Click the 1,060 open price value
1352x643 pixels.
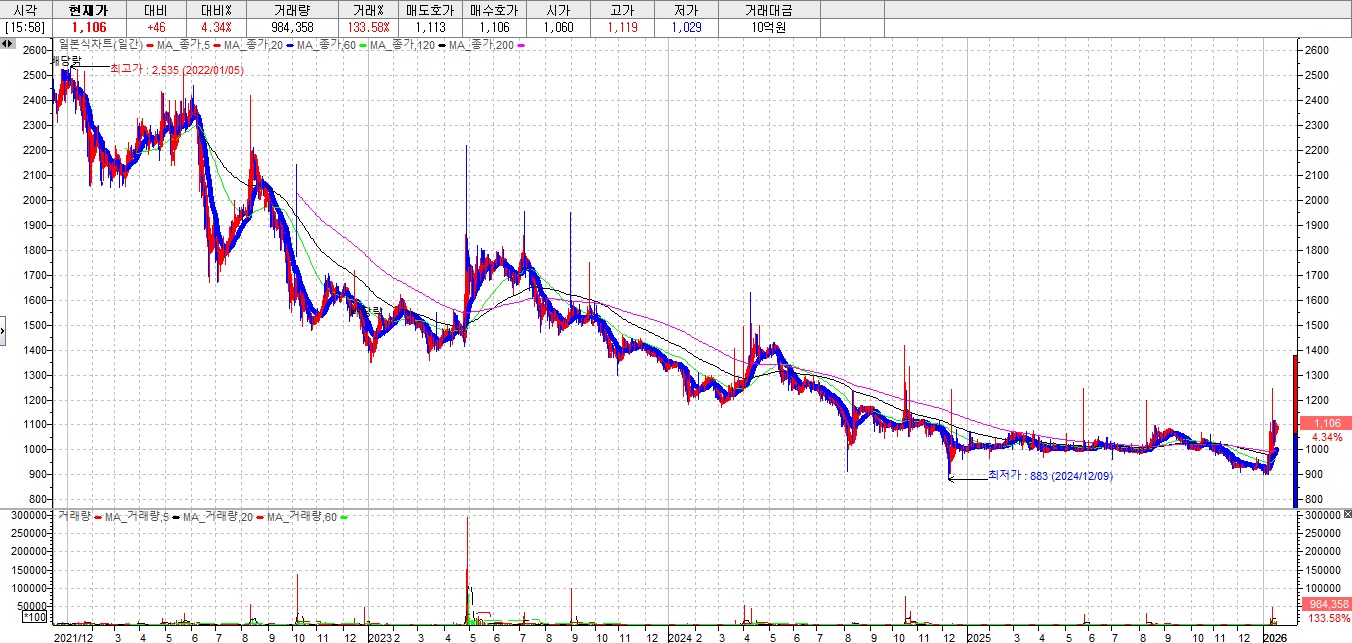click(558, 27)
